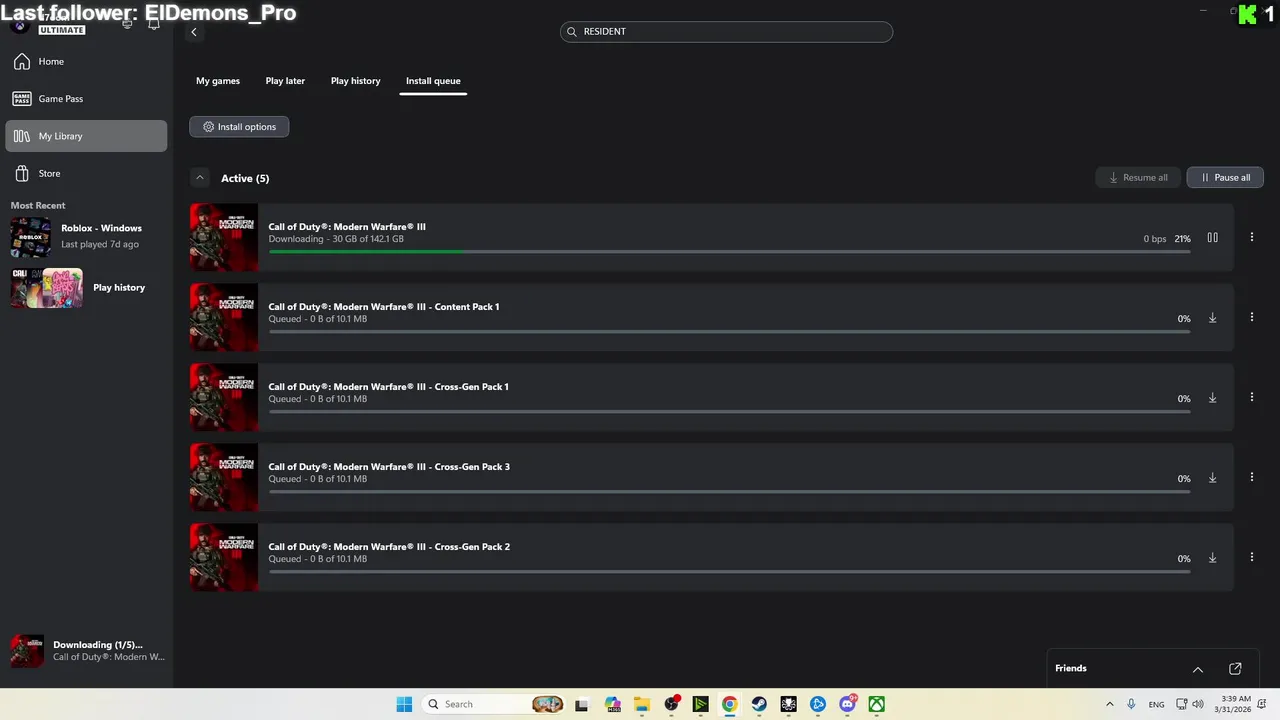The width and height of the screenshot is (1280, 720).
Task: Expand the Friends panel chevron
Action: tap(1197, 669)
